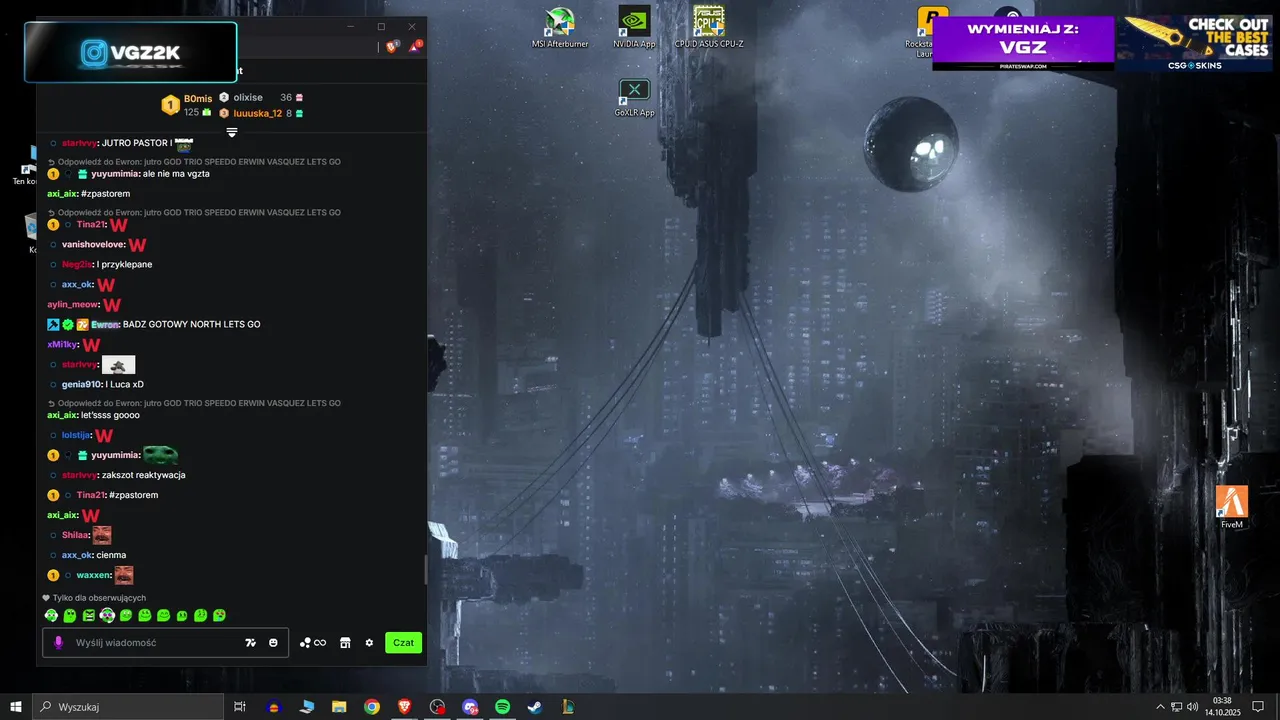Focus the Wyszukaj taskbar search box
The width and height of the screenshot is (1280, 720).
(128, 707)
